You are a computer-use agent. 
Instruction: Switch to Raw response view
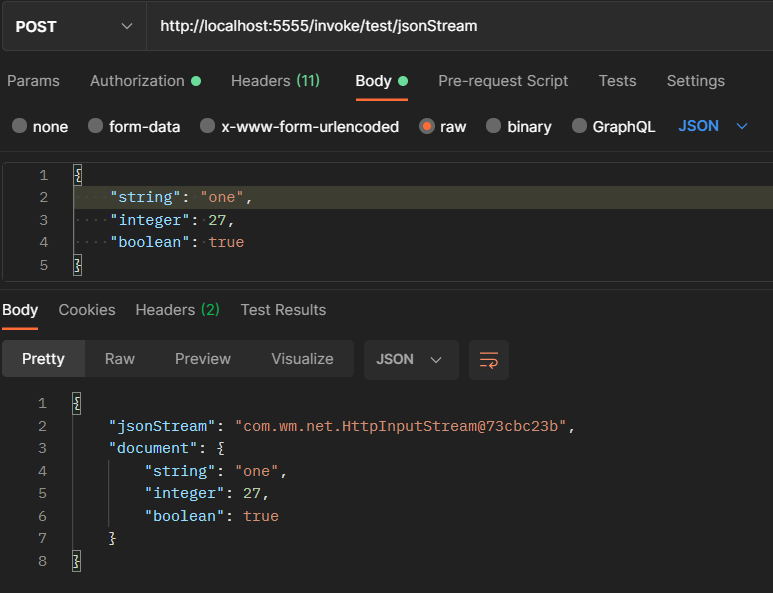point(120,359)
